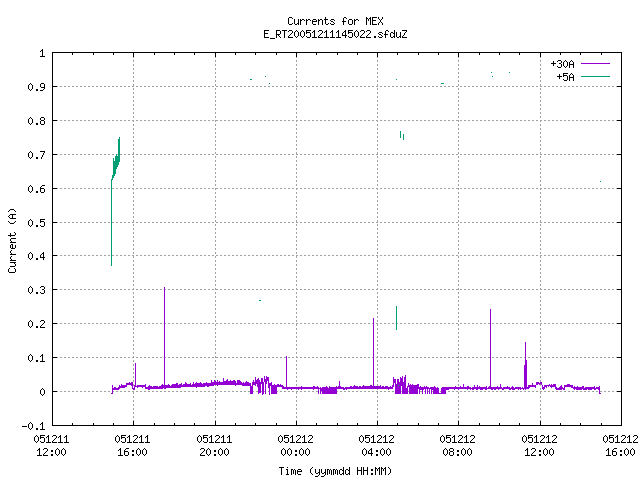Click the y-axis tick label 0.6
The image size is (640, 480).
pyautogui.click(x=36, y=189)
